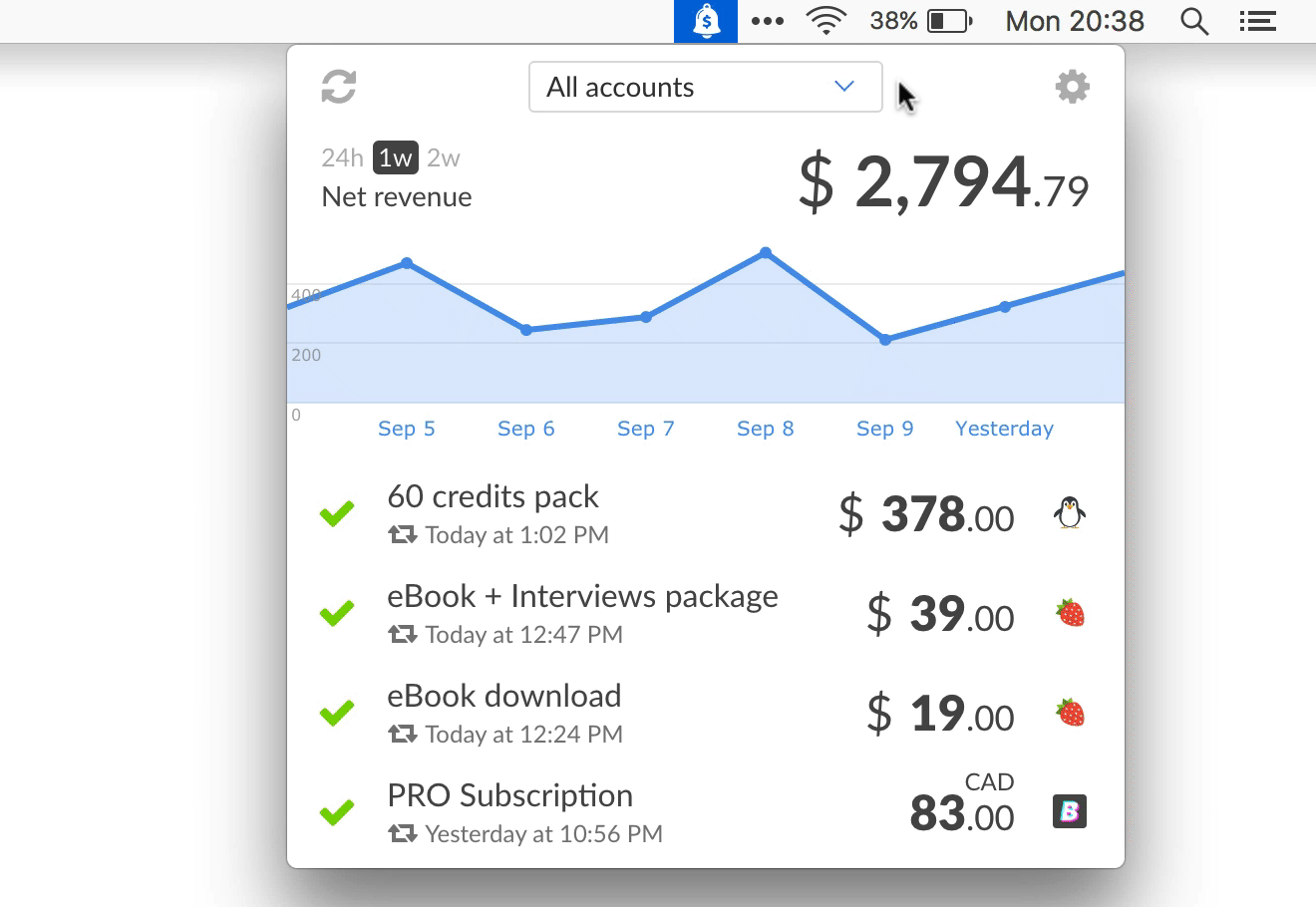Open settings with the gear icon
This screenshot has height=907, width=1316.
click(1073, 87)
